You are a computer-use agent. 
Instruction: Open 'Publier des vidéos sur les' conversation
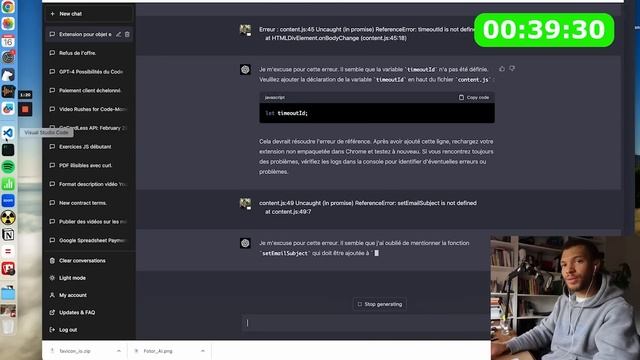pyautogui.click(x=89, y=222)
